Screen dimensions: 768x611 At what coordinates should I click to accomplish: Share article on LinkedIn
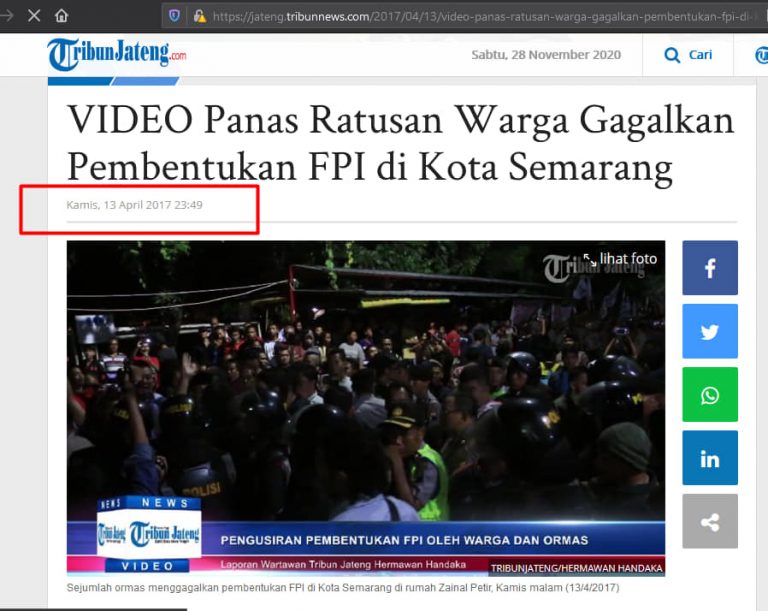pyautogui.click(x=710, y=458)
